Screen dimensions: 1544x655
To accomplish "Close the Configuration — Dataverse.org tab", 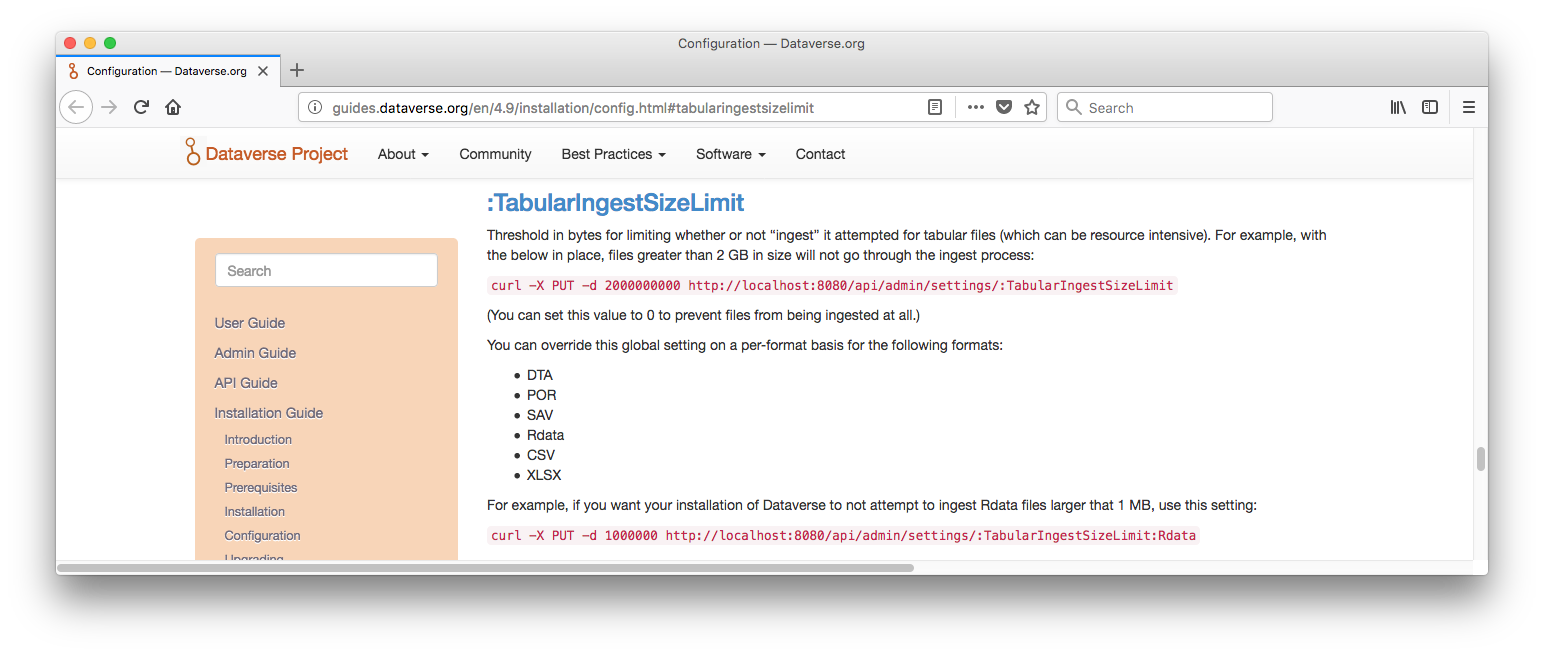I will [263, 71].
